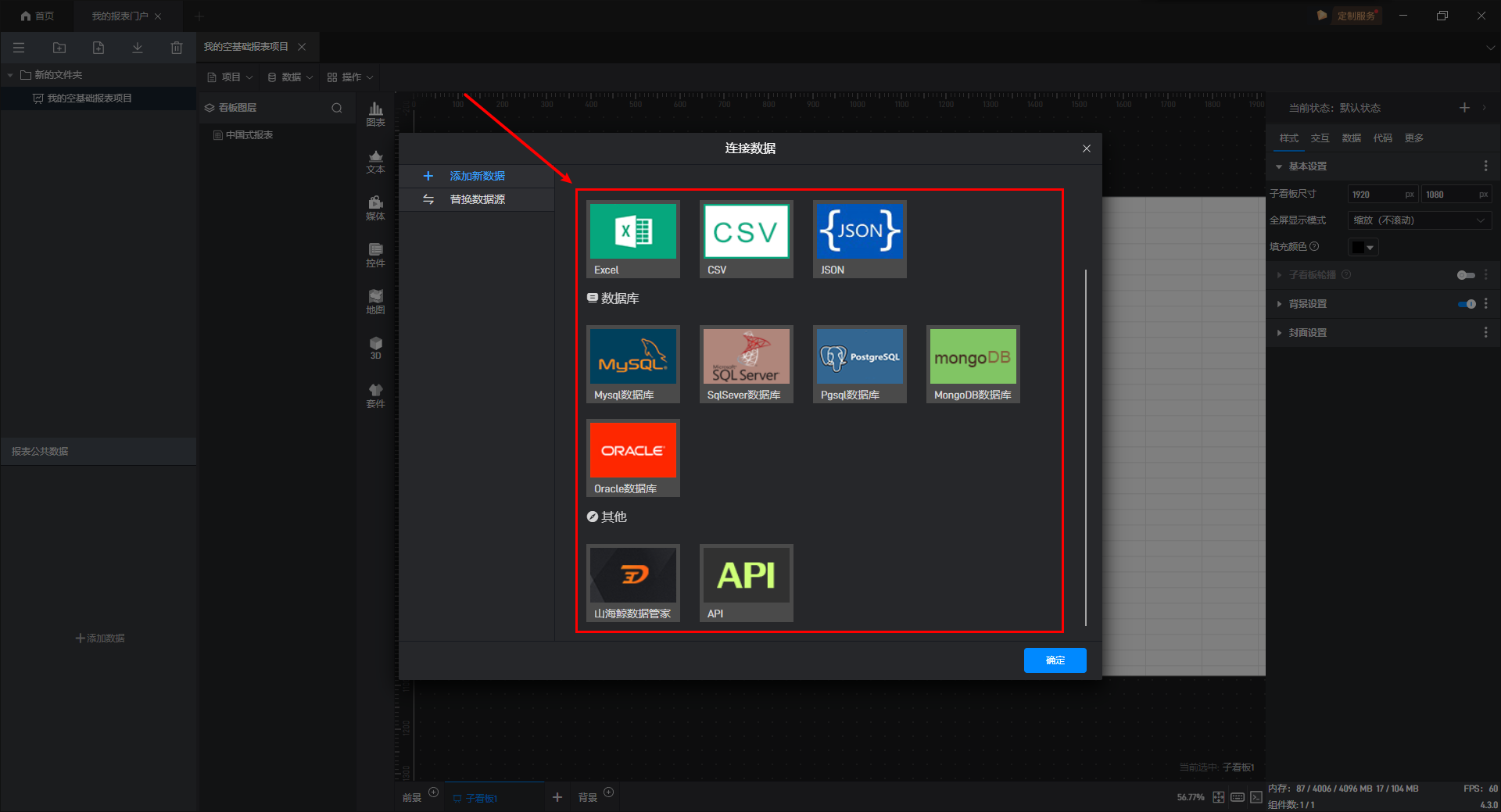Open 基本设置 more options menu
Image resolution: width=1501 pixels, height=812 pixels.
coord(1486,166)
